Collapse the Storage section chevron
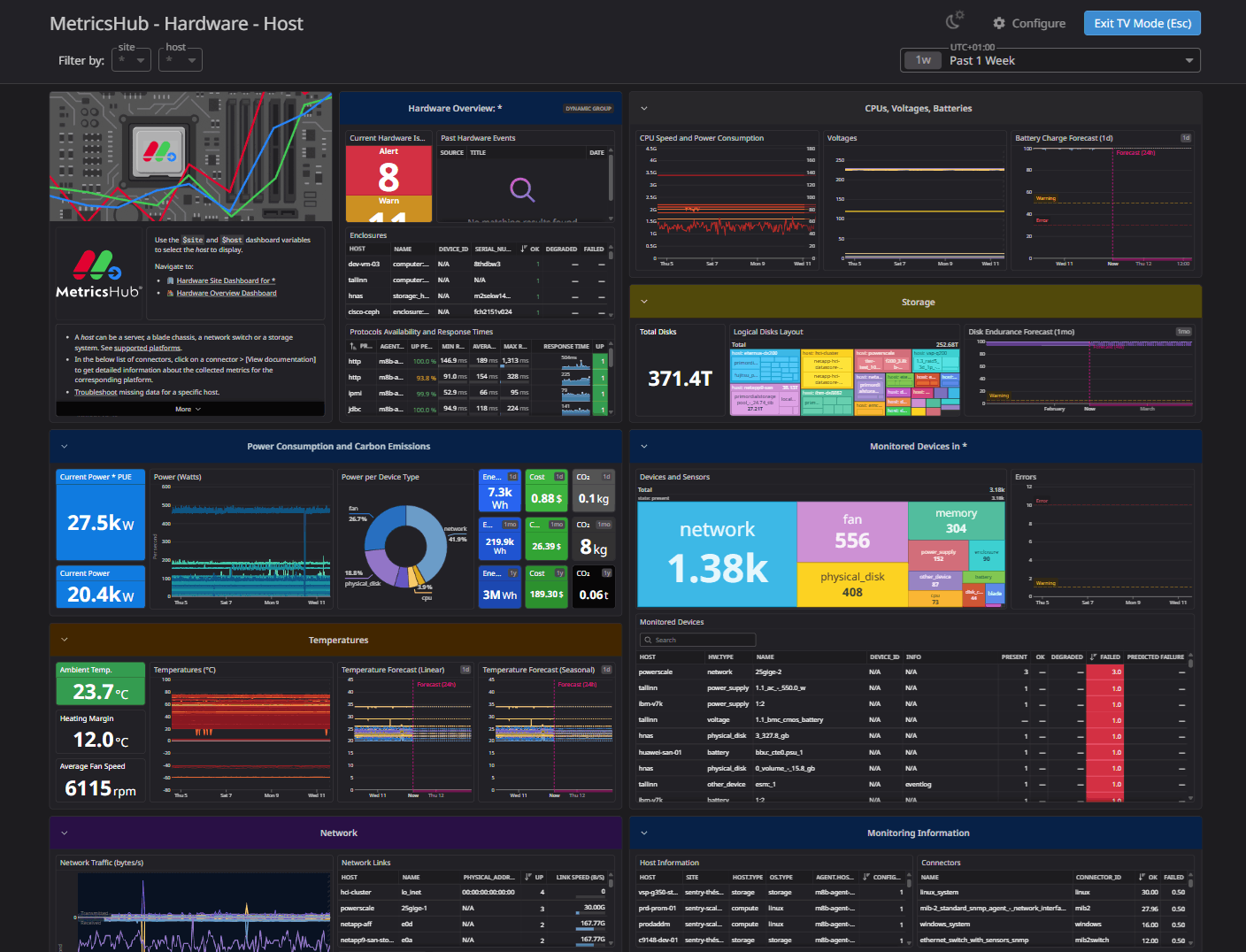This screenshot has width=1246, height=952. [x=644, y=302]
